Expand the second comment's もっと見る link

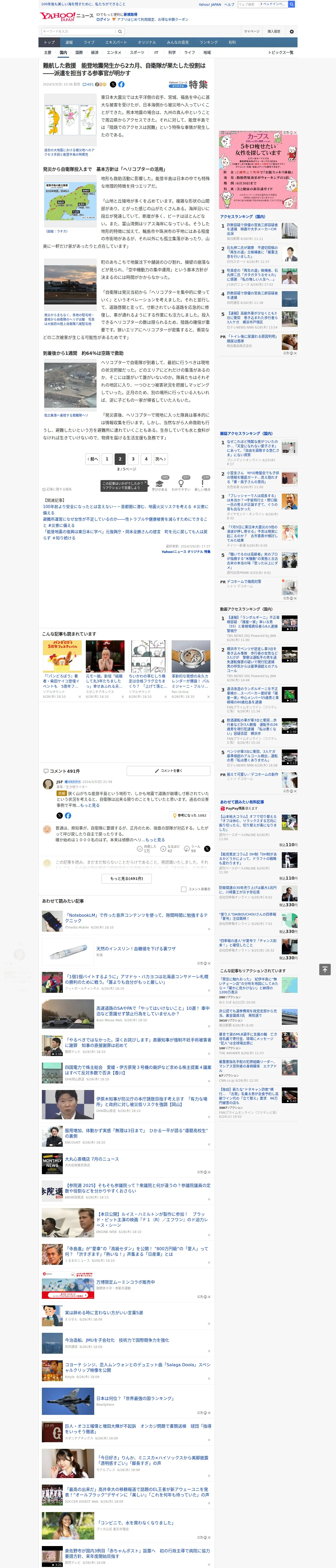pos(155,839)
